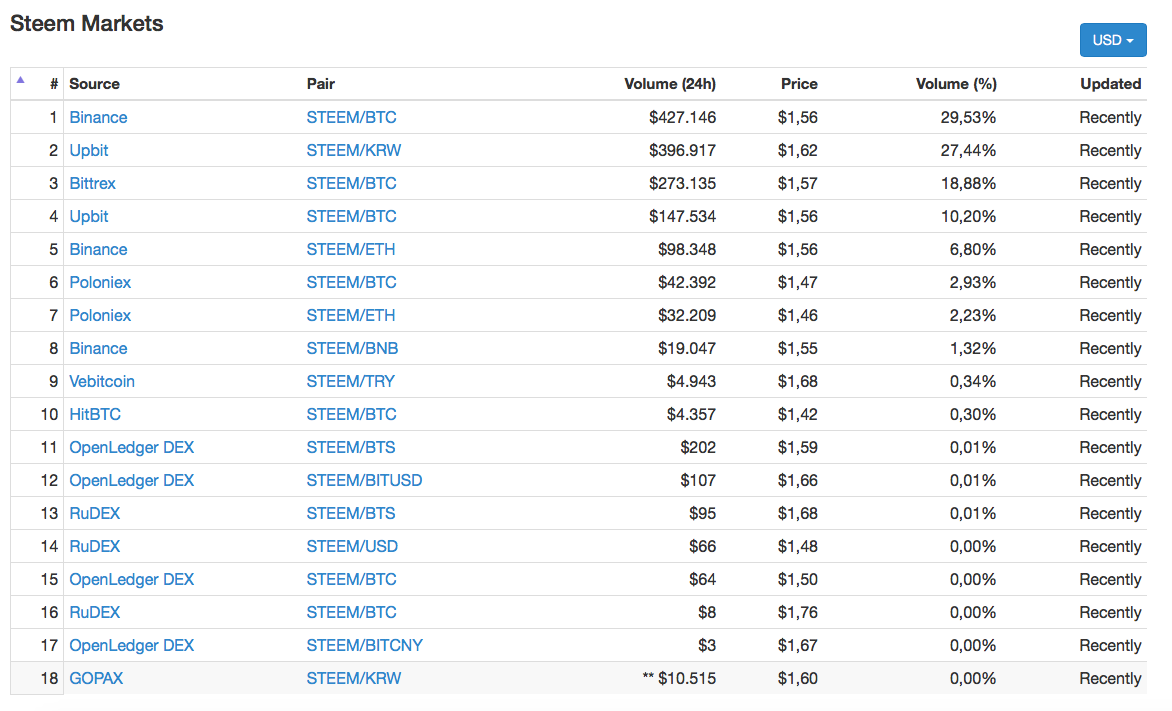Open Binance link in row 1
Screen dimensions: 1172x711
(x=98, y=117)
